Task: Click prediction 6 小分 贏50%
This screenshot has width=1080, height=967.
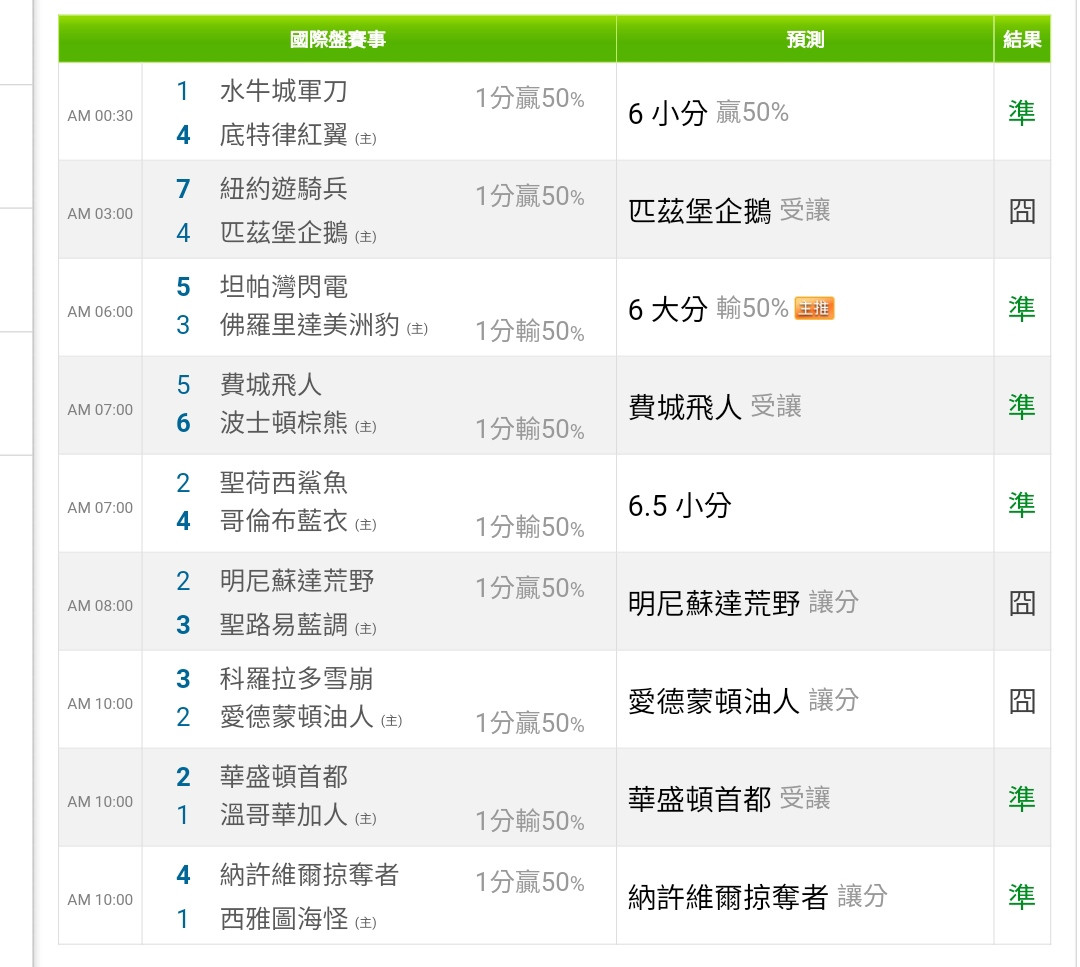Action: click(708, 112)
